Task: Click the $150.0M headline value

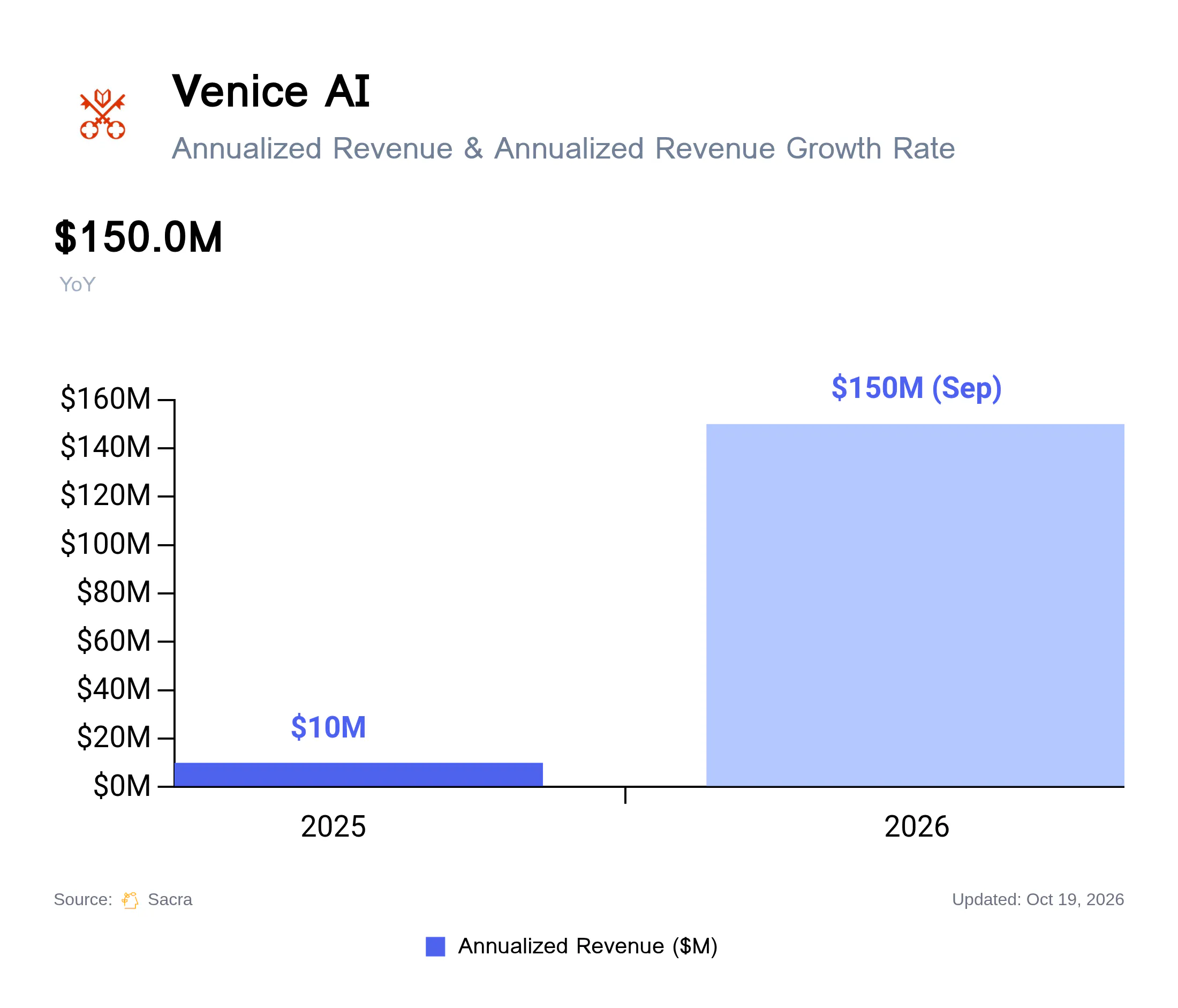Action: point(138,237)
